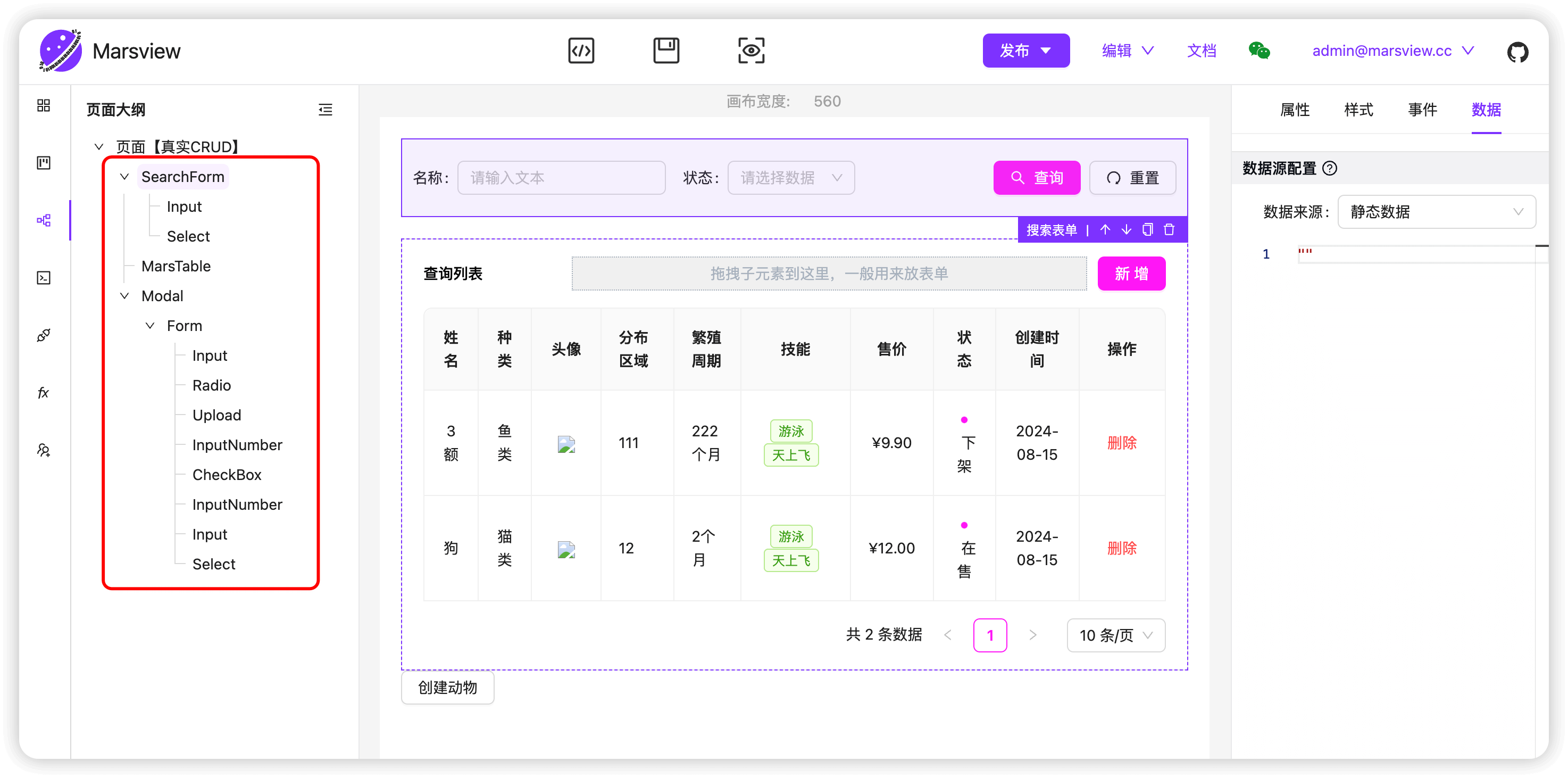Screen dimensions: 1568x778
Task: Click the preview/eye icon in toolbar
Action: [x=750, y=50]
